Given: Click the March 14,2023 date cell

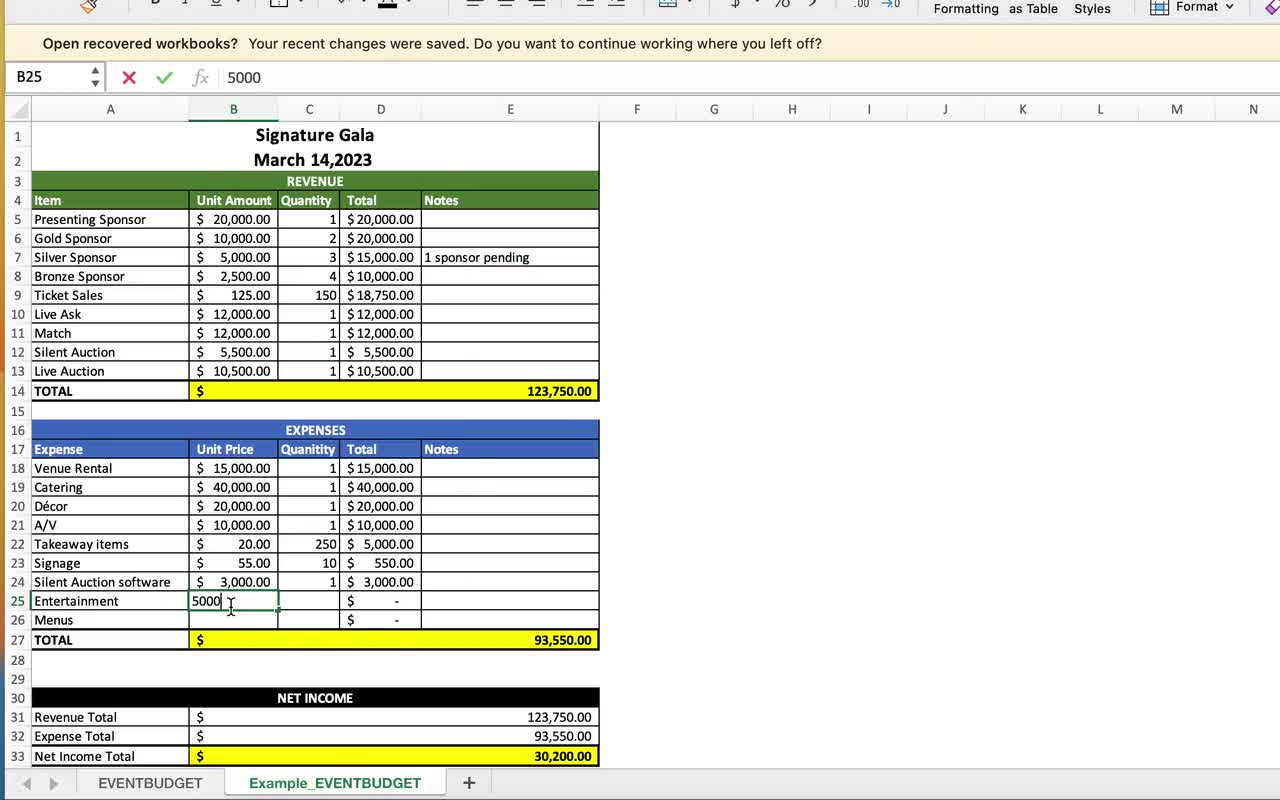Looking at the screenshot, I should (x=315, y=160).
